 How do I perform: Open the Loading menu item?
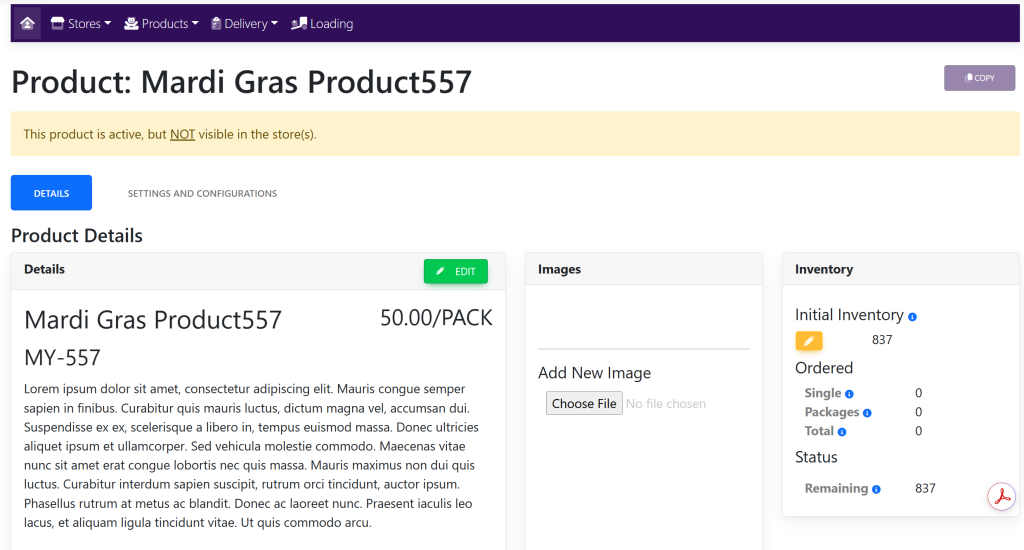[x=322, y=23]
